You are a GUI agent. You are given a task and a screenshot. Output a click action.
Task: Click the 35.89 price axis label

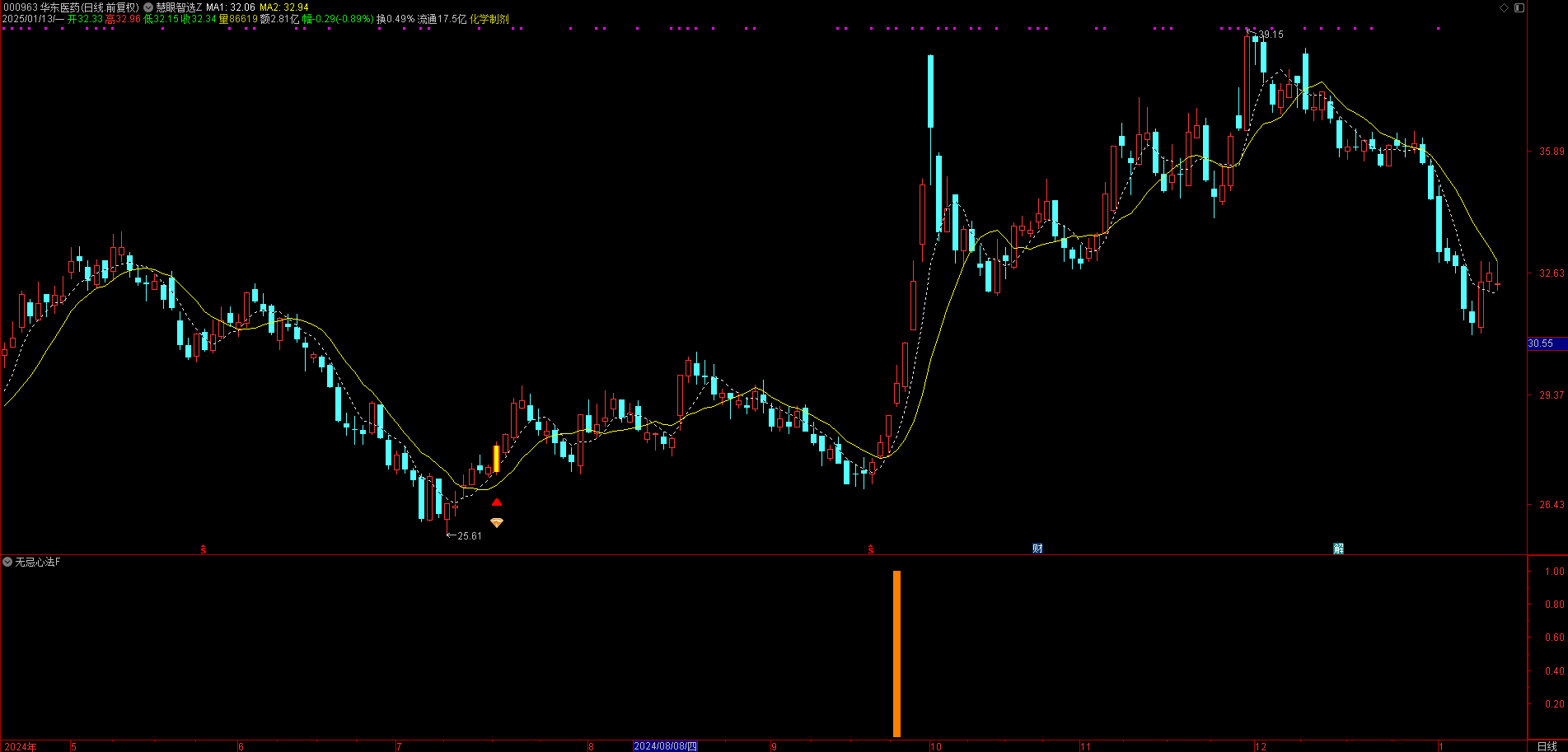coord(1552,152)
